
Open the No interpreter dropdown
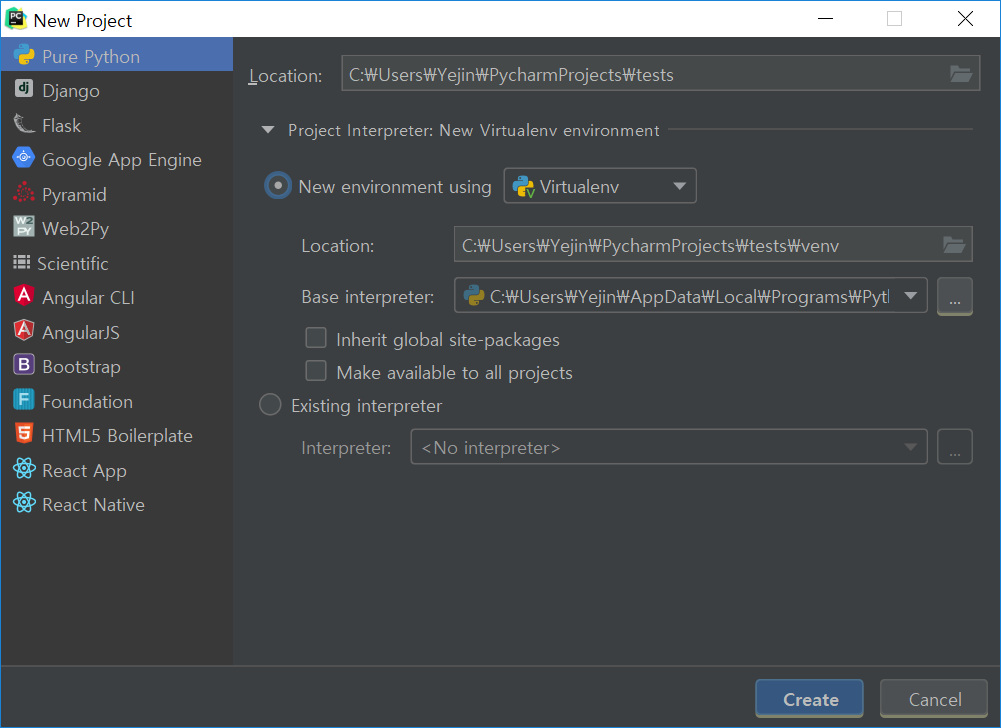click(668, 447)
